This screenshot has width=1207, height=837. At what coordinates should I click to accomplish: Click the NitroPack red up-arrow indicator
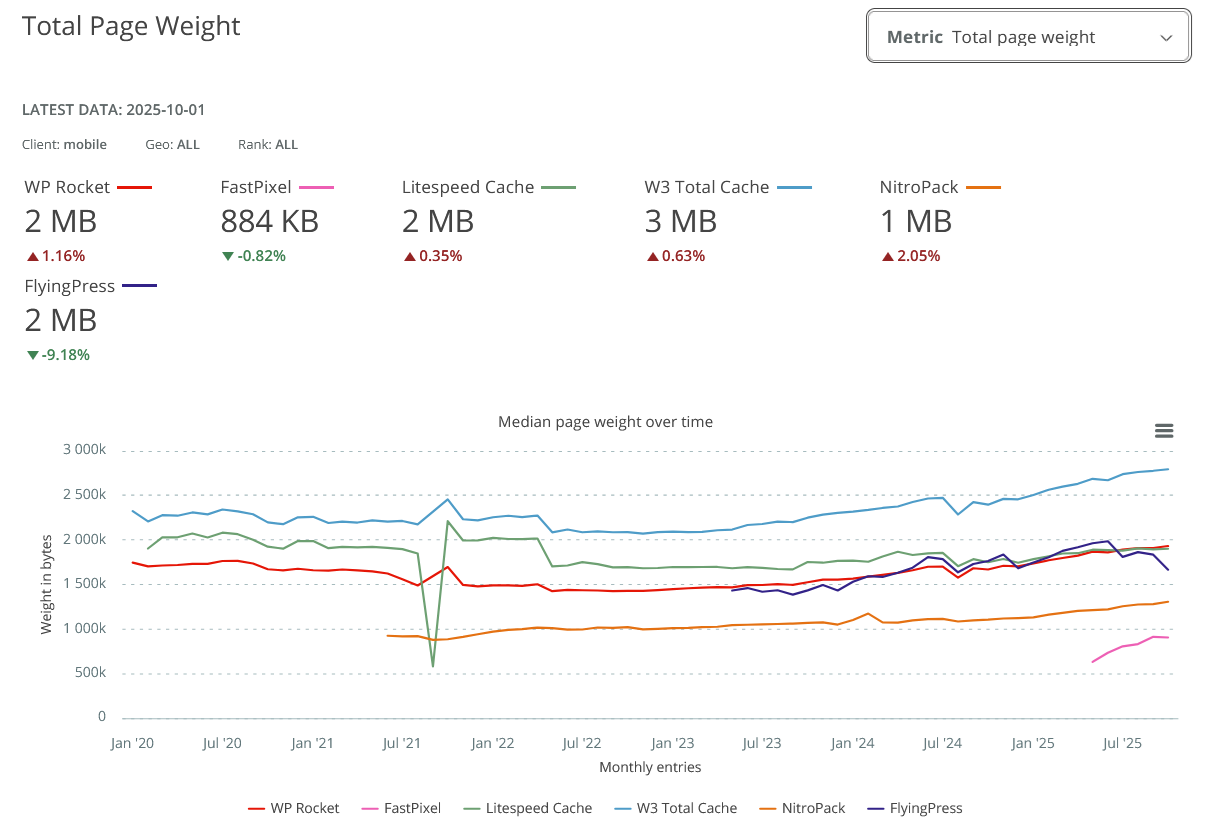pyautogui.click(x=888, y=256)
